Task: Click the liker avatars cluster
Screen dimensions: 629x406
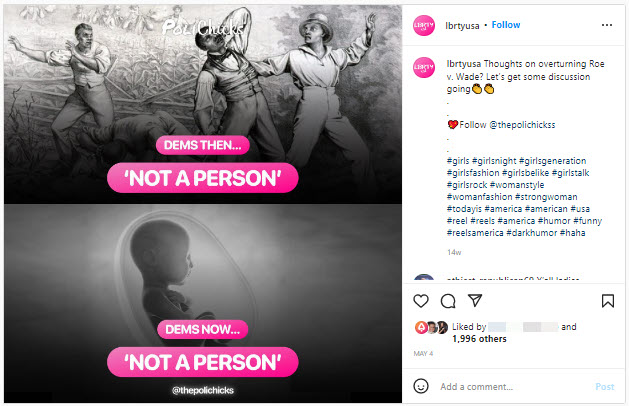Action: 431,327
